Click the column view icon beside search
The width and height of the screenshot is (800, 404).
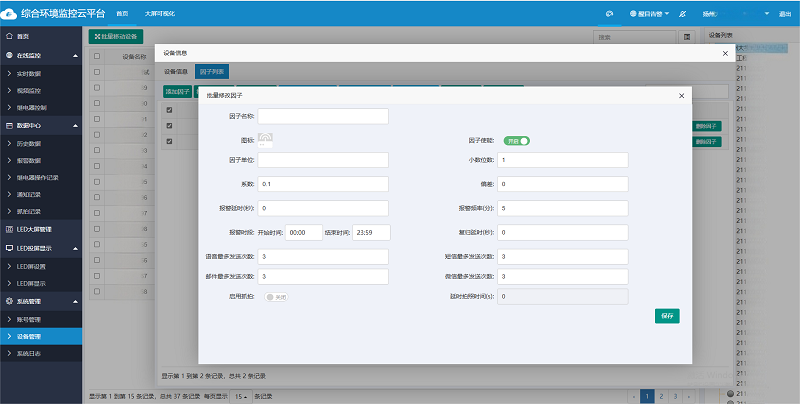click(687, 36)
